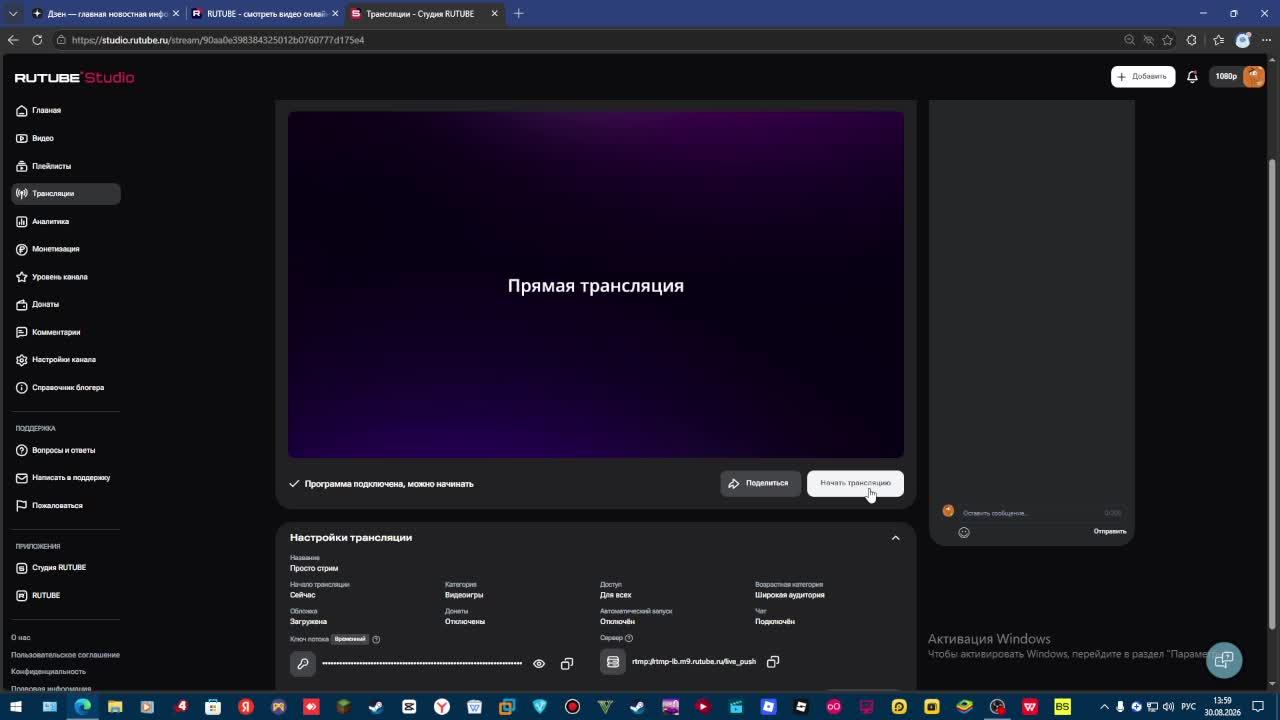Show hidden system tray icons
Image resolution: width=1280 pixels, height=720 pixels.
click(x=1104, y=707)
